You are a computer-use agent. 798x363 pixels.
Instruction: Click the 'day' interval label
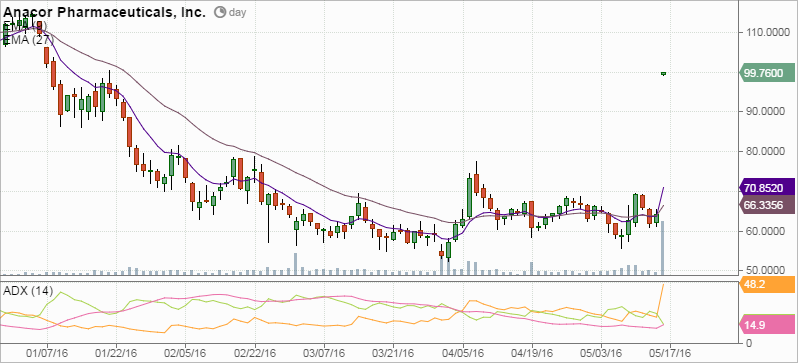tap(237, 13)
